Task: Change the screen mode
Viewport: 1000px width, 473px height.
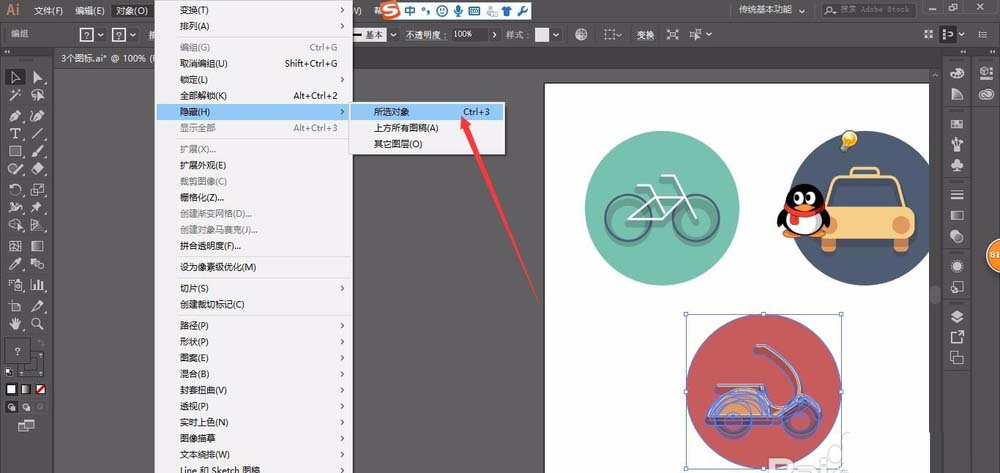Action: [x=26, y=426]
